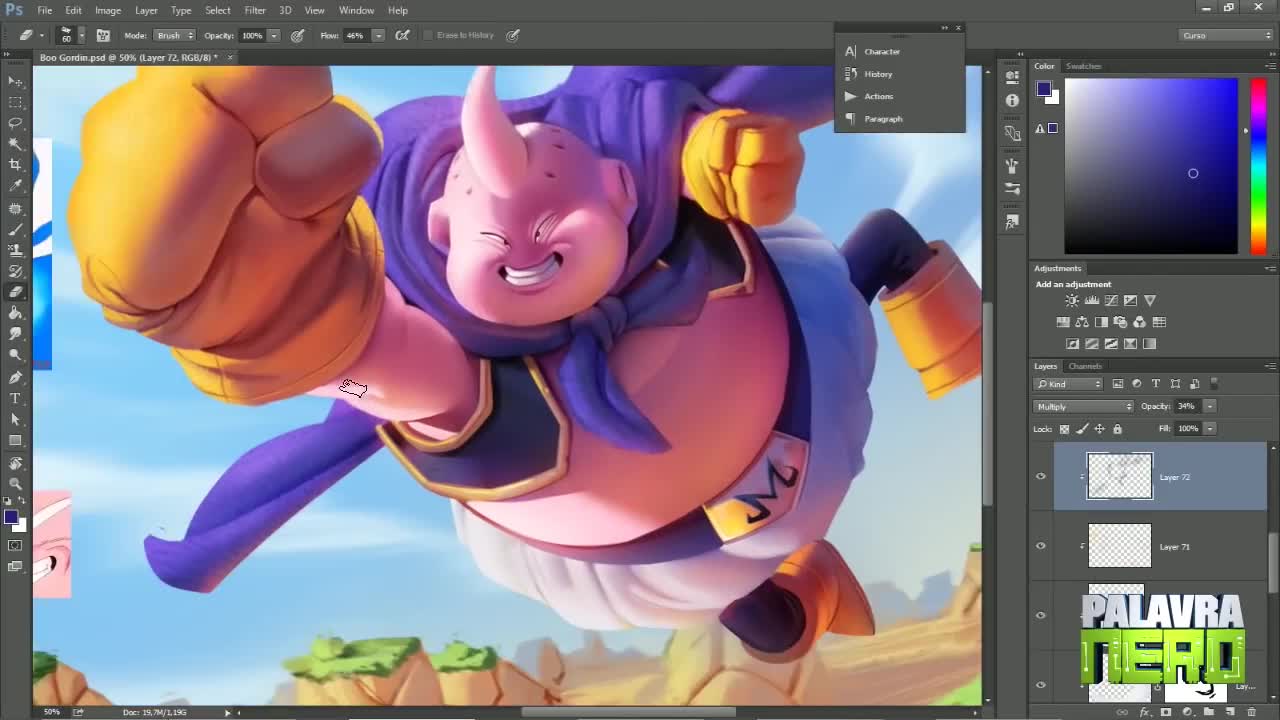Open layer Opacity 34% slider arrow
The image size is (1280, 720).
[1209, 406]
